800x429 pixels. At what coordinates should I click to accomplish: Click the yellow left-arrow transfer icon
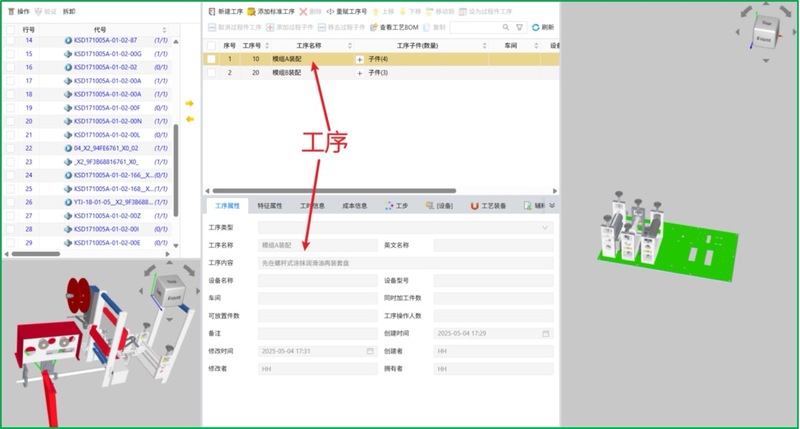[x=190, y=119]
